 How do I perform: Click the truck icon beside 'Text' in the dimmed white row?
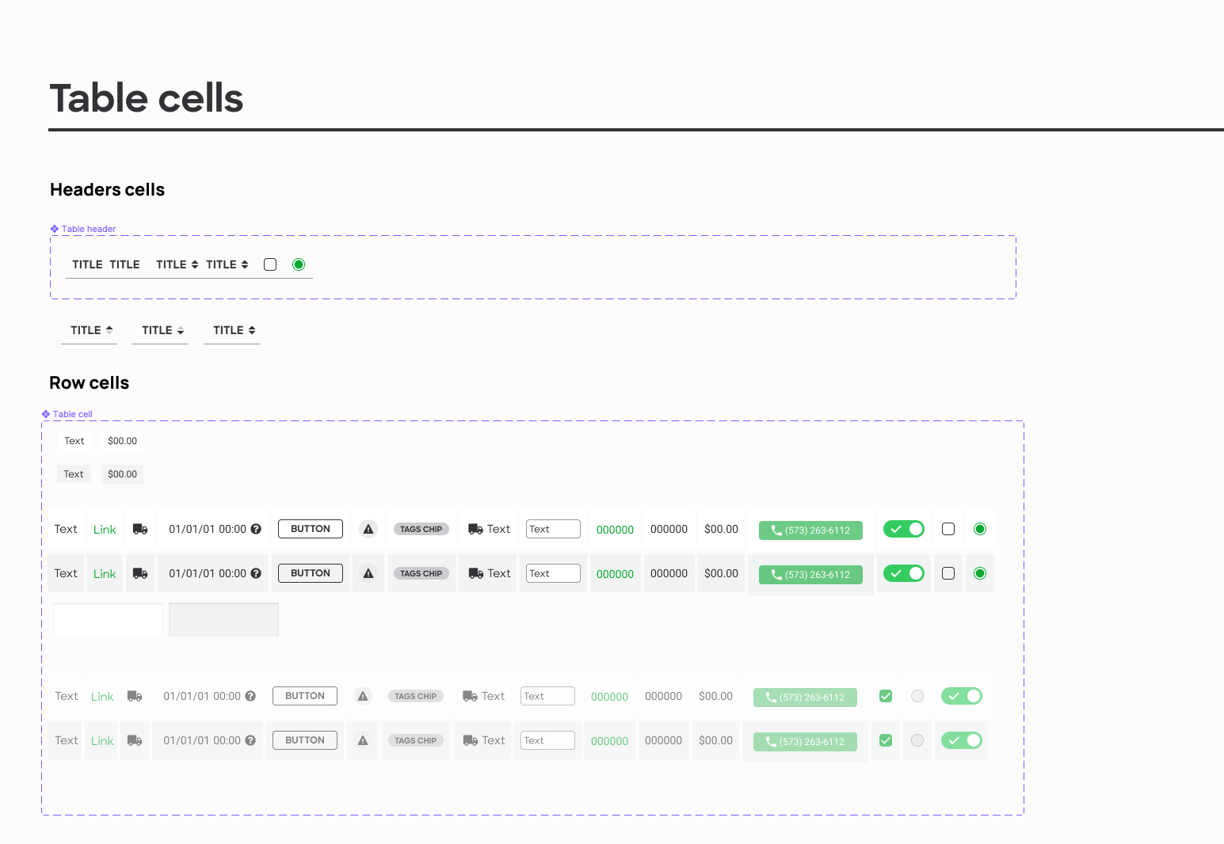click(470, 696)
